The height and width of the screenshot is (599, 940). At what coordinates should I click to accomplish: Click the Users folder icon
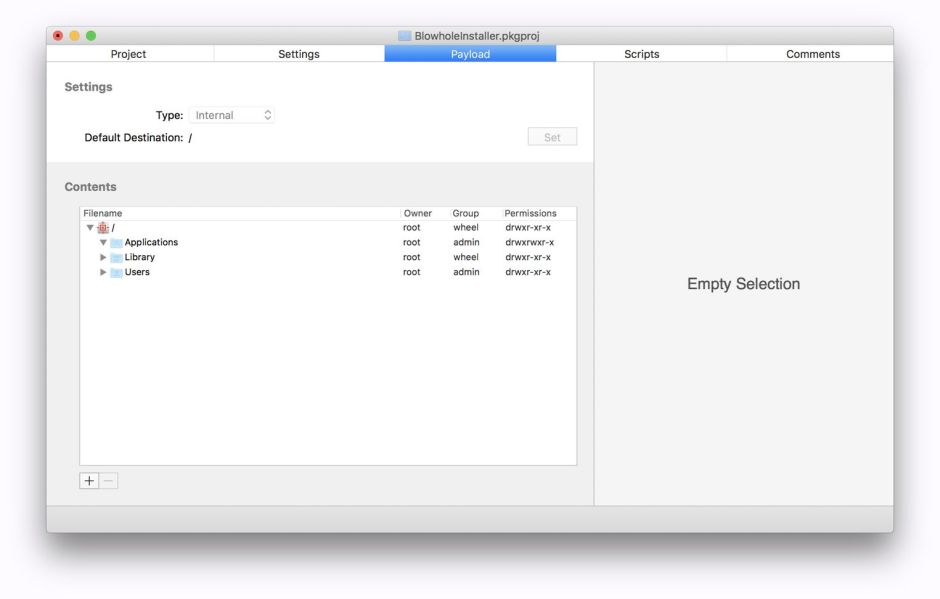tap(116, 273)
